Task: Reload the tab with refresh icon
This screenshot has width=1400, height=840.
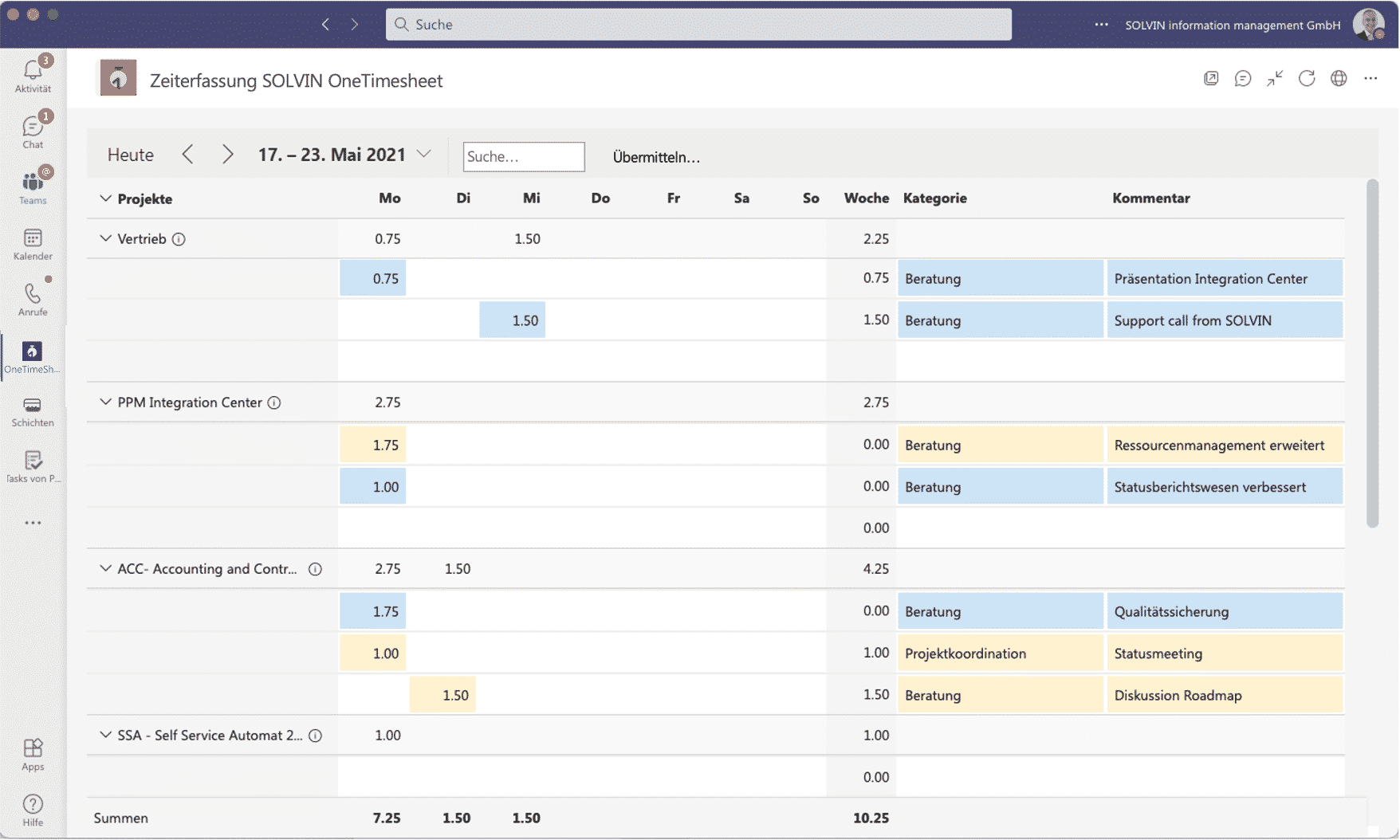Action: click(x=1307, y=78)
